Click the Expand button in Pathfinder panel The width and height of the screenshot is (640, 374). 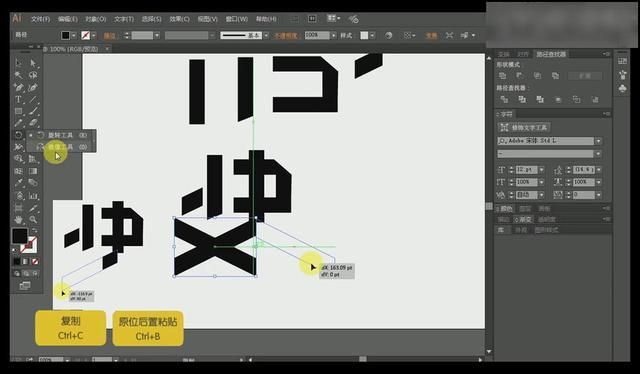[585, 76]
